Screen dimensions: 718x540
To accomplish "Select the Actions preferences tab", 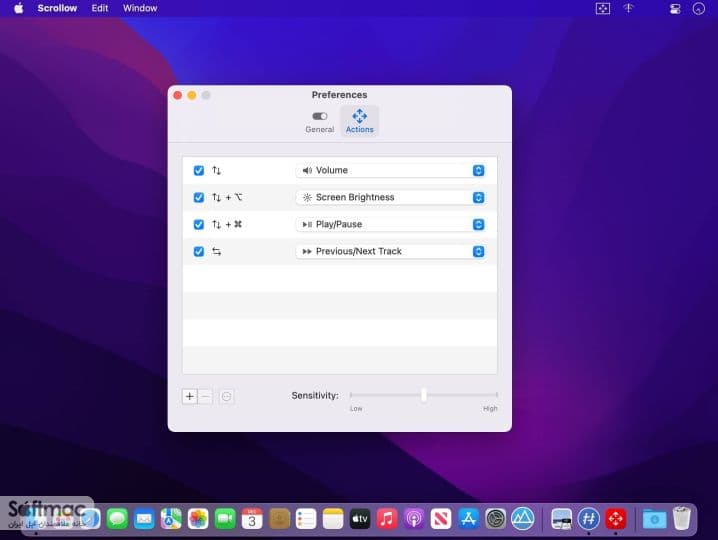I will (359, 121).
